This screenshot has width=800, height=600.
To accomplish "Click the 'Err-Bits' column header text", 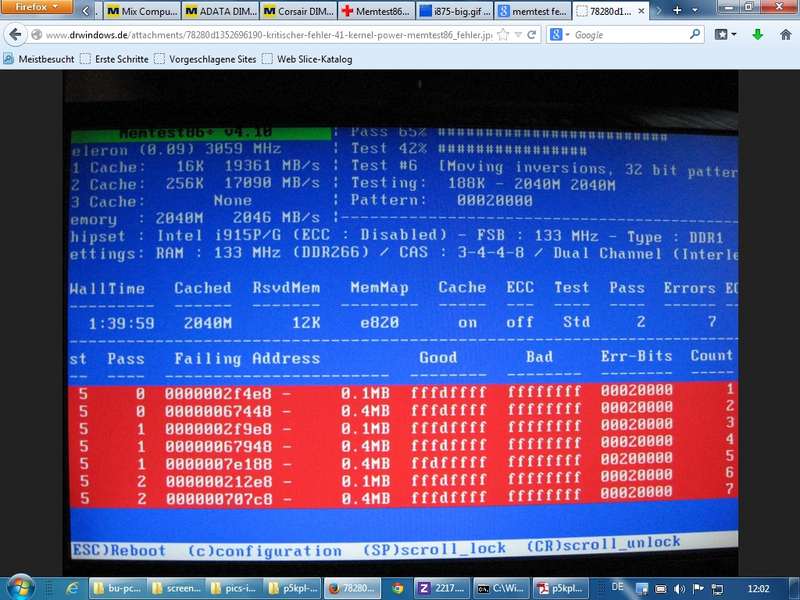I will point(636,356).
